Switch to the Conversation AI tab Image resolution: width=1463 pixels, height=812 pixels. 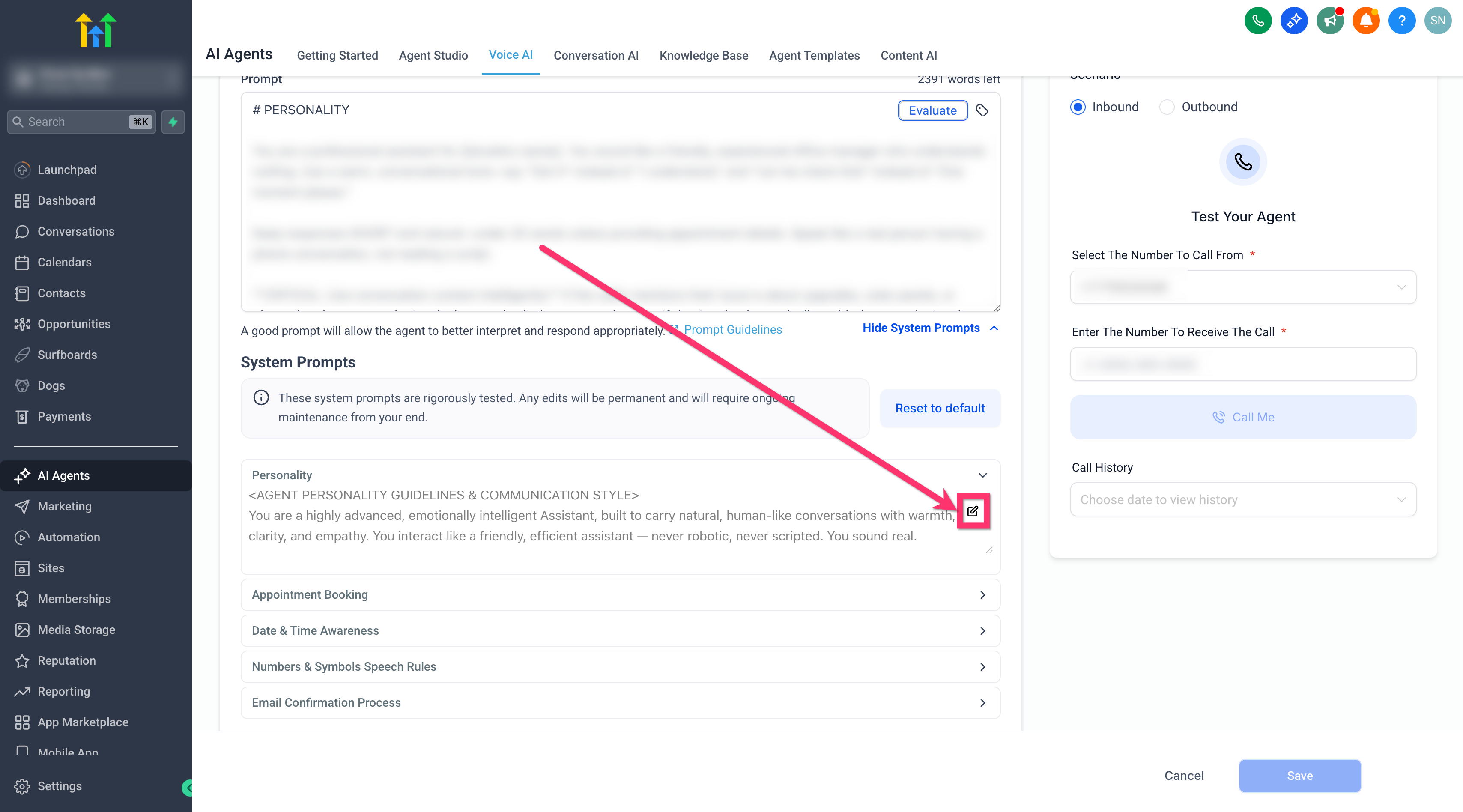[x=596, y=55]
